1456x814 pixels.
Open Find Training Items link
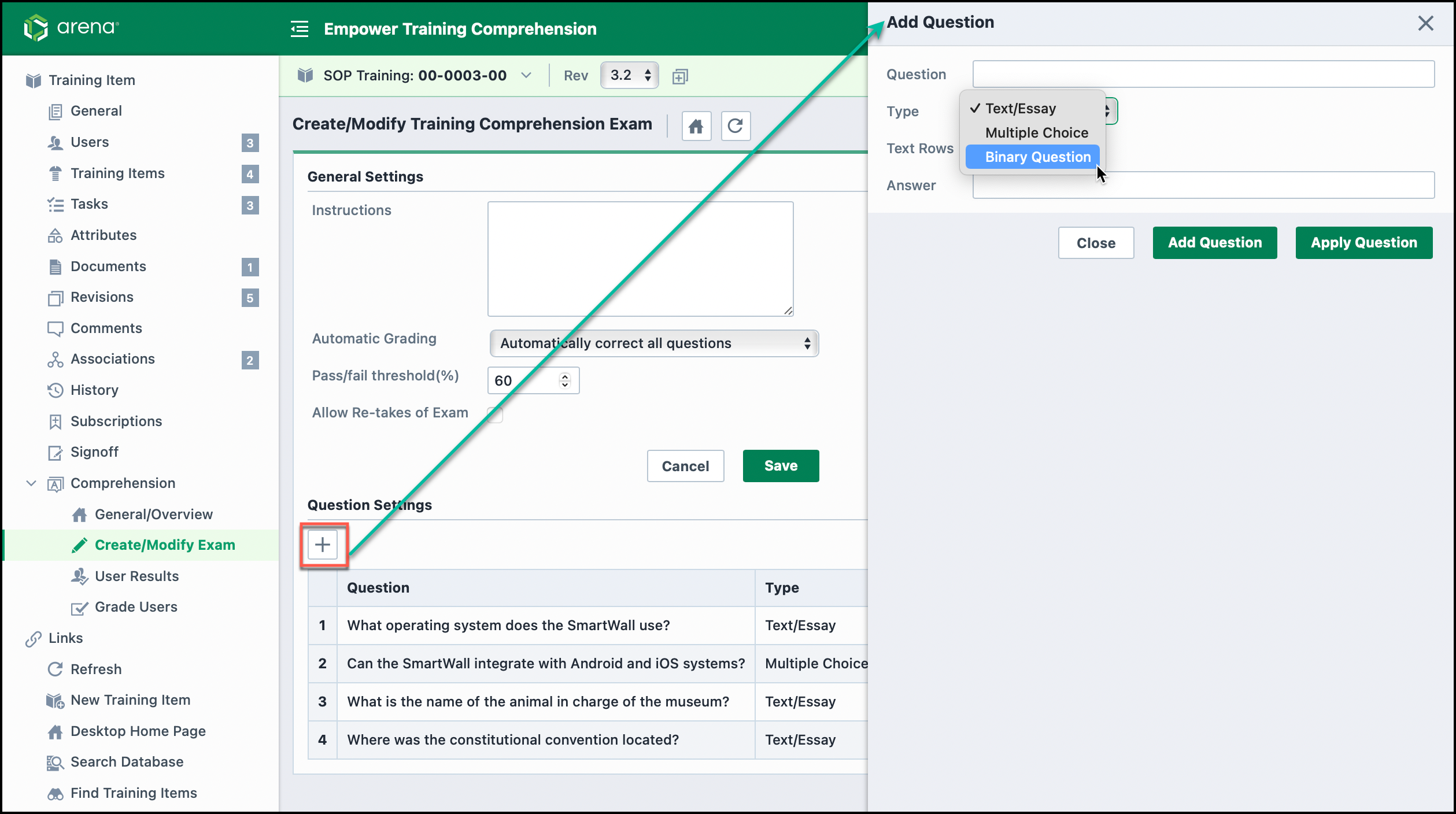coord(134,793)
